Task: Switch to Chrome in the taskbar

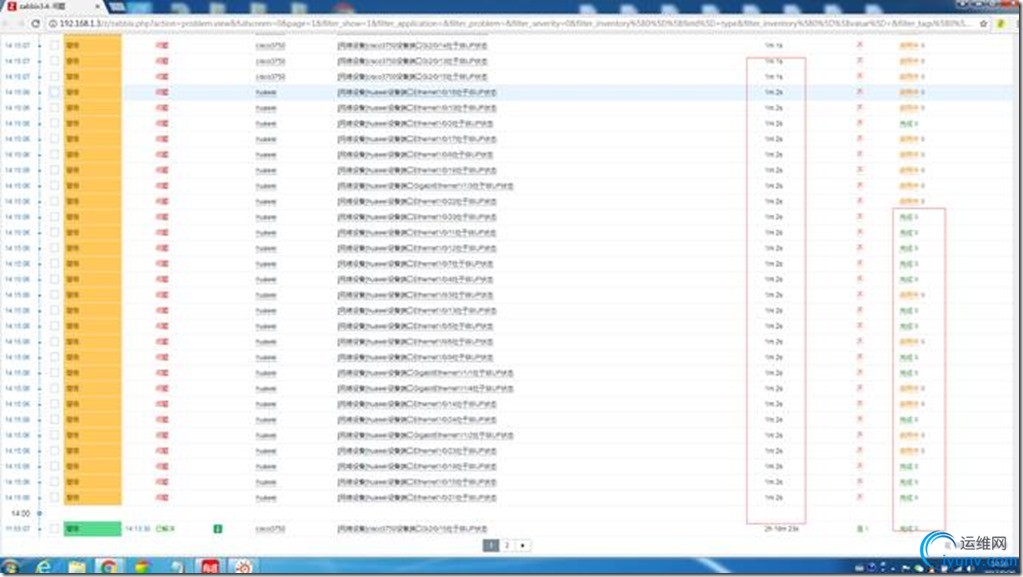Action: [109, 567]
